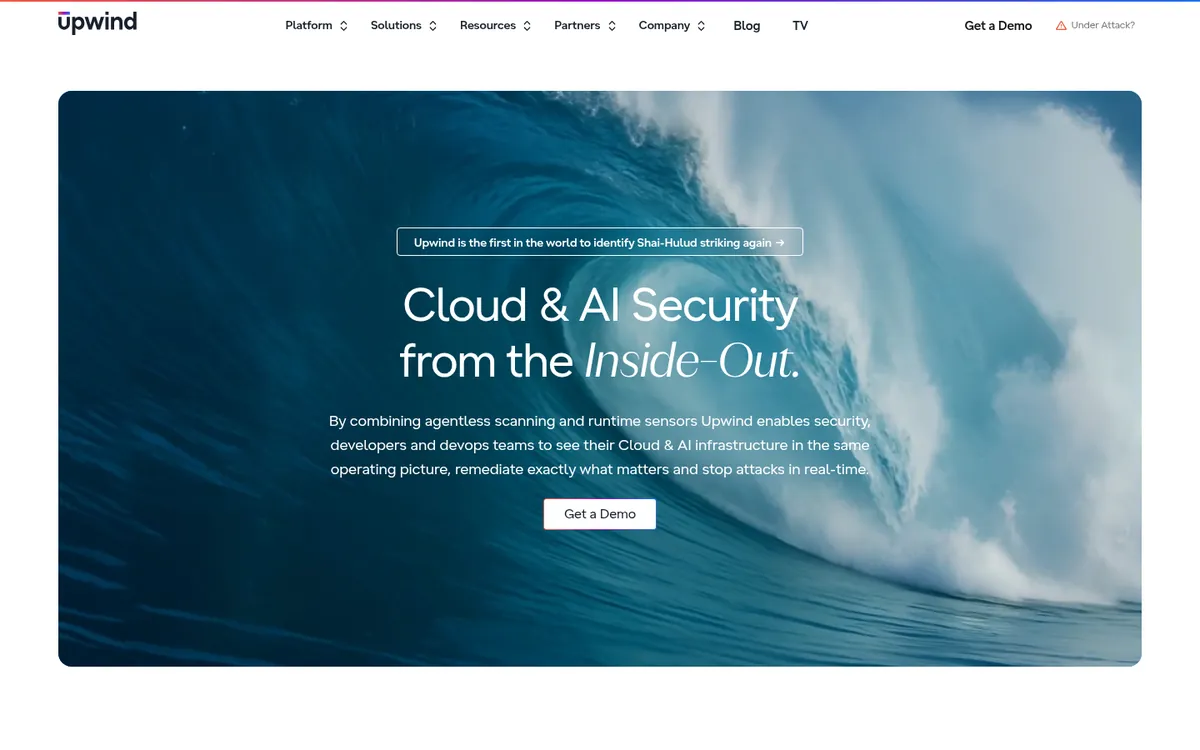
Task: Click Get a Demo in the header
Action: (x=998, y=26)
